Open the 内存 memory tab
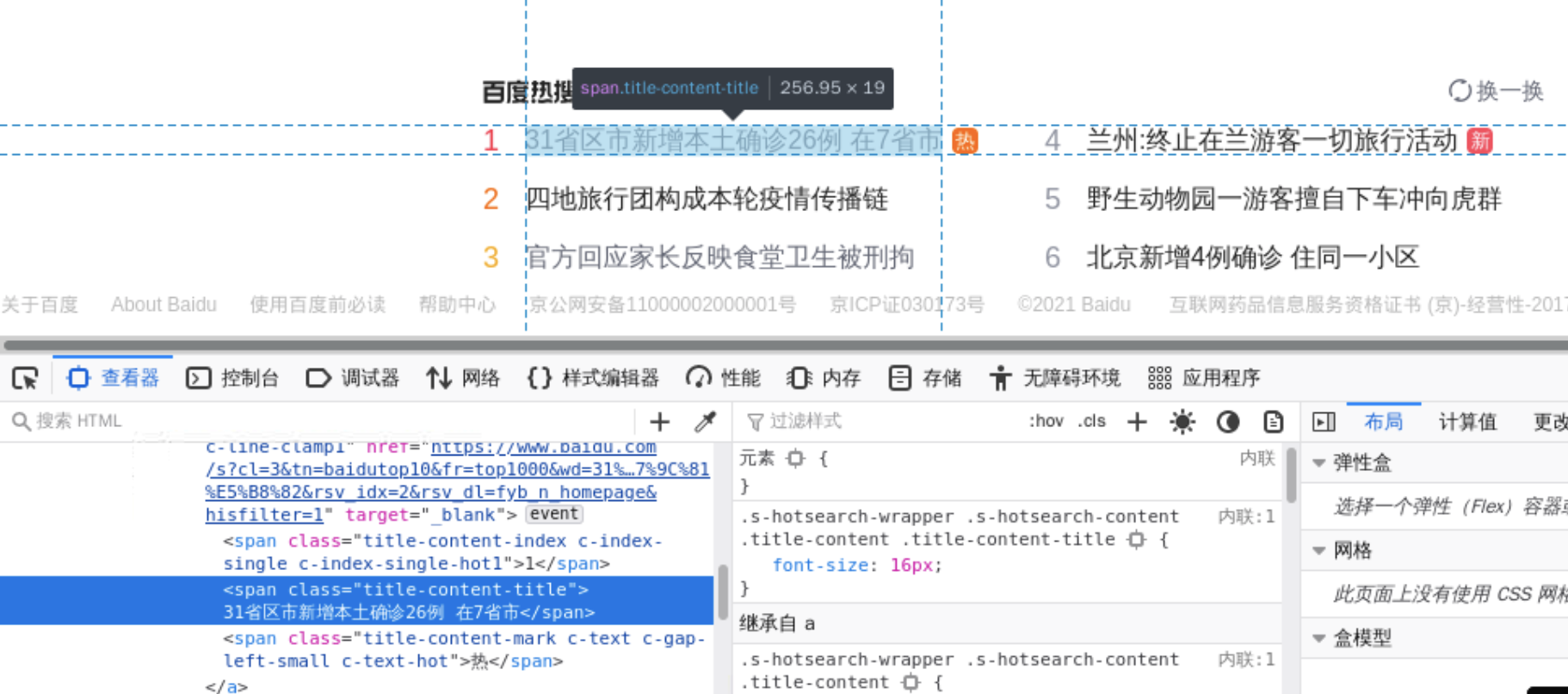Image resolution: width=1568 pixels, height=694 pixels. (x=824, y=378)
